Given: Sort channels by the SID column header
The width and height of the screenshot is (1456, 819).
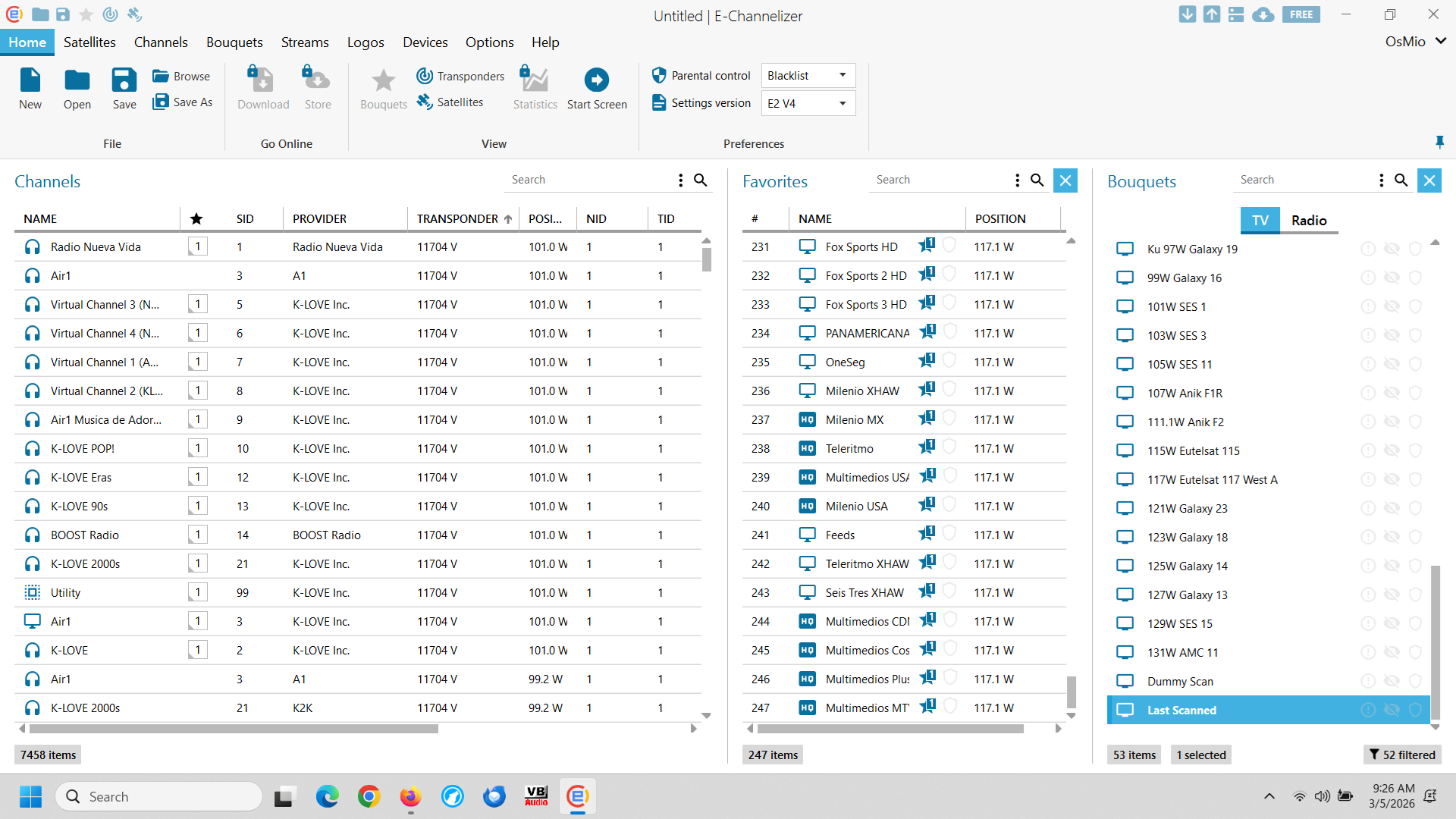Looking at the screenshot, I should point(255,218).
